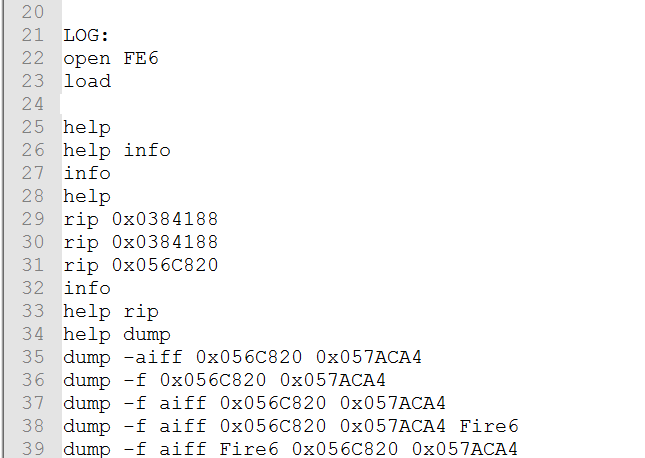
Task: Click line number 21 in the gutter
Action: [x=32, y=35]
